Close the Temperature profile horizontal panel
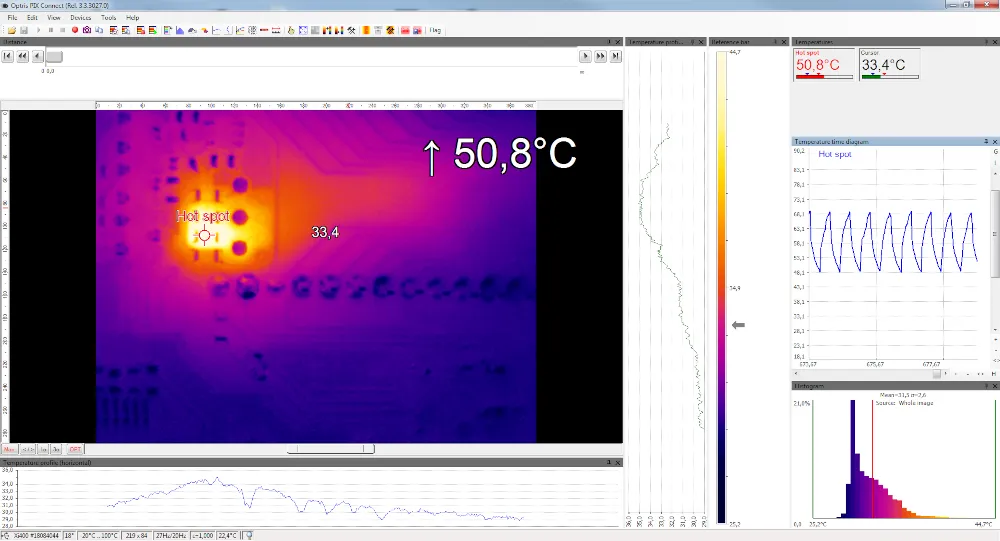The image size is (1000, 541). point(618,463)
